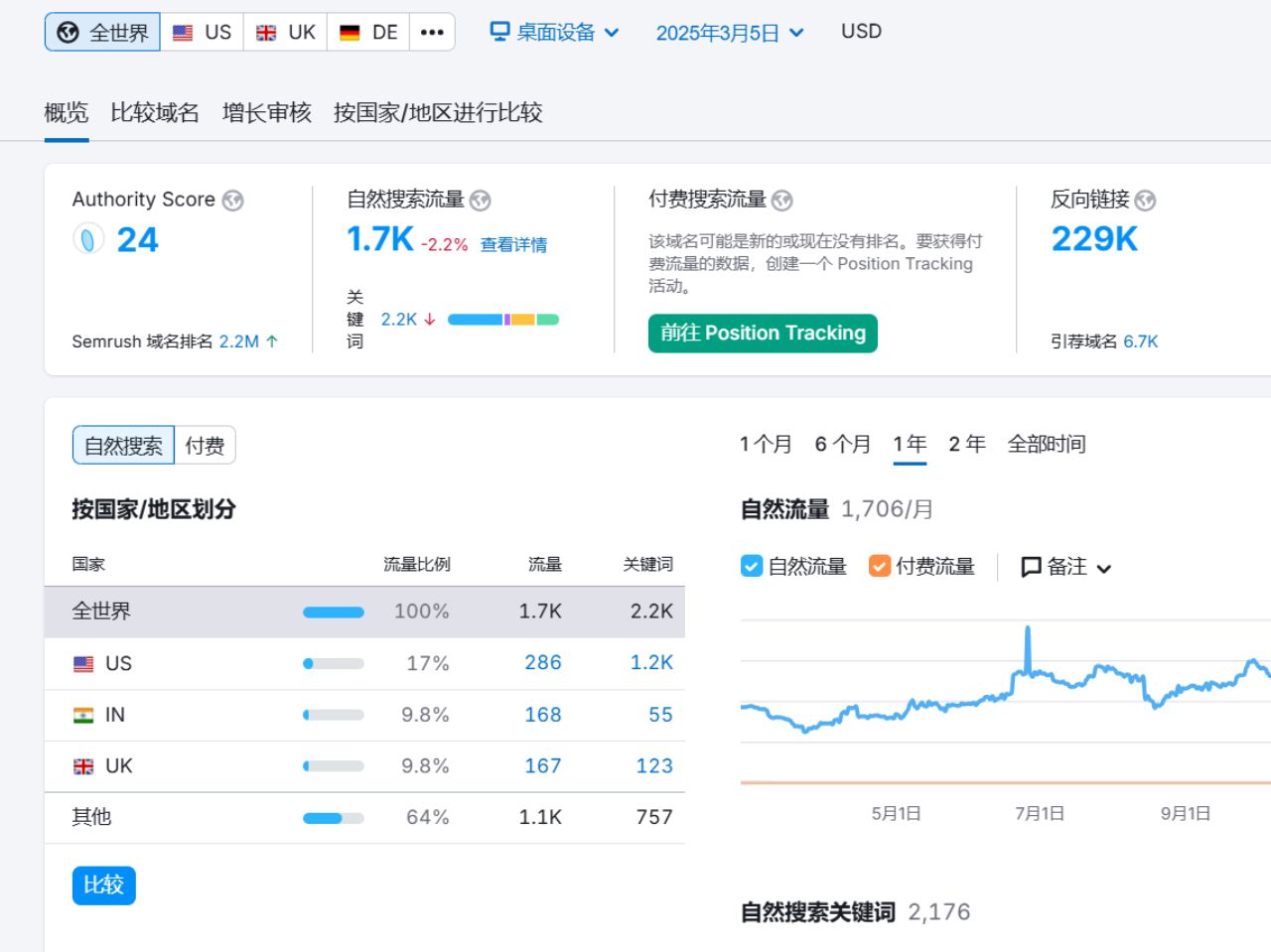
Task: Open the 2025年3月5日 date dropdown
Action: click(x=730, y=33)
